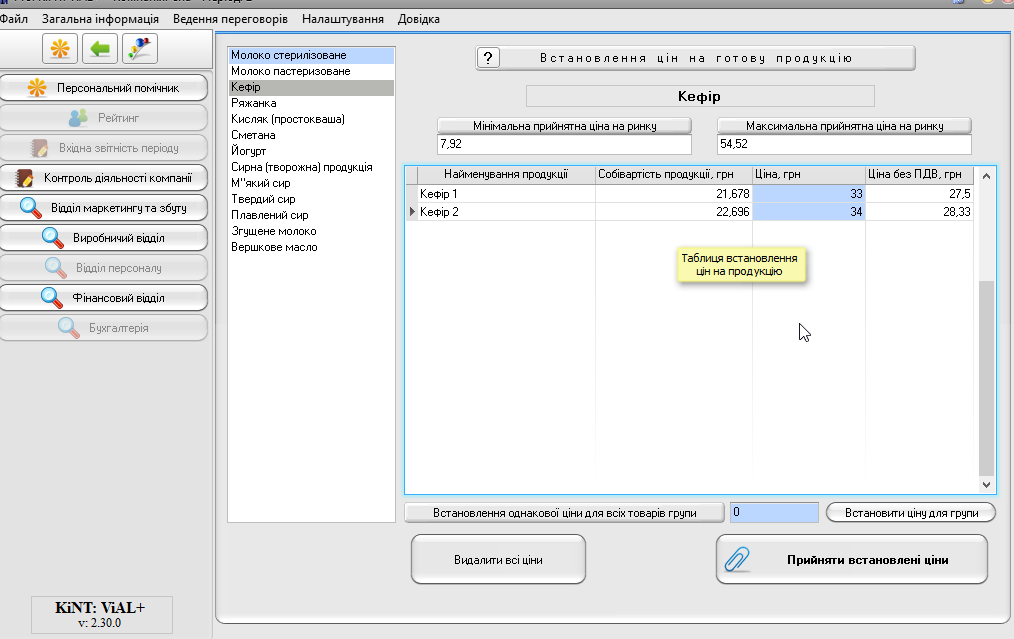Click the orange asterisk toolbar icon

pyautogui.click(x=60, y=49)
